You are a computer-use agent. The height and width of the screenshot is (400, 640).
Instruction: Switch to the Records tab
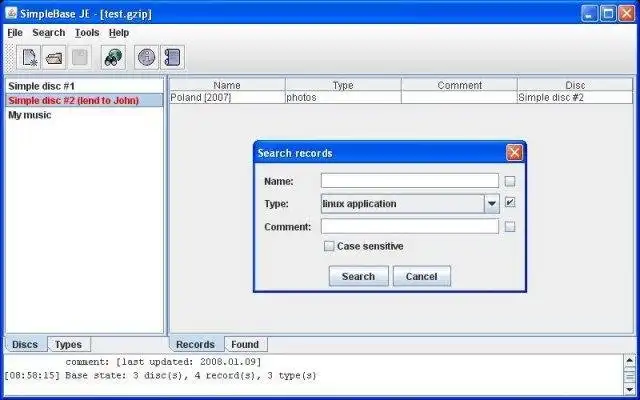tap(196, 344)
